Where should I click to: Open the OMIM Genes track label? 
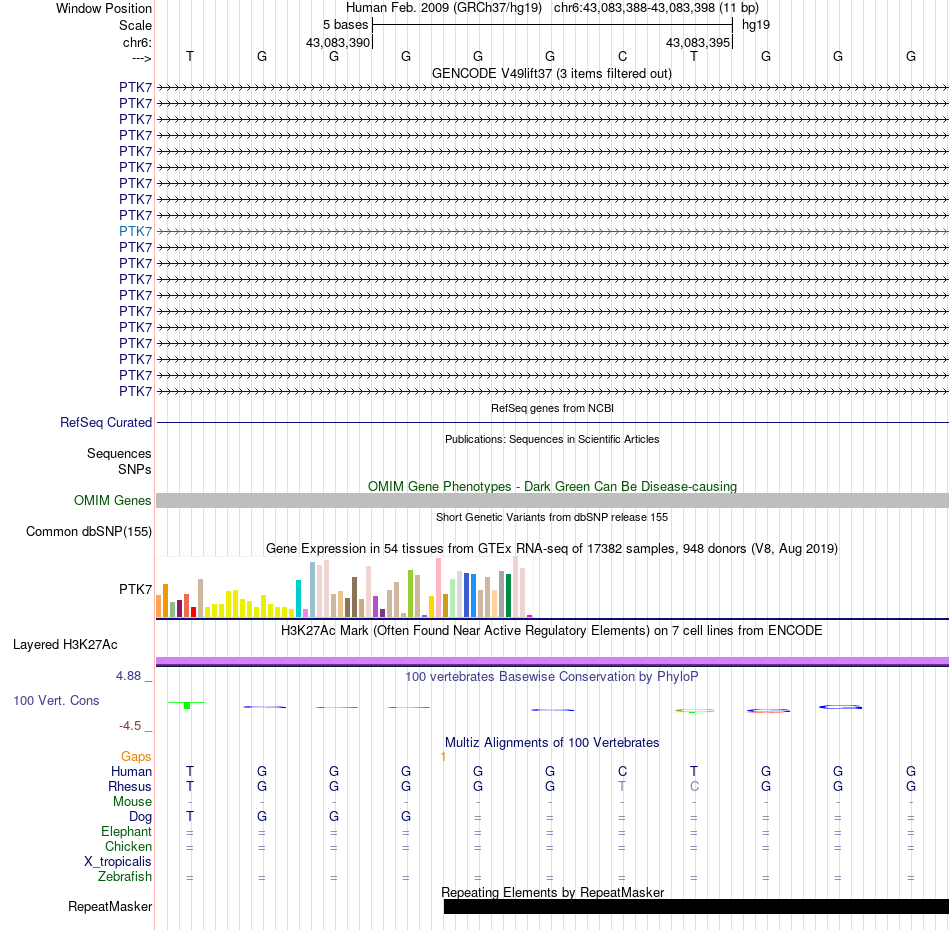pyautogui.click(x=112, y=500)
